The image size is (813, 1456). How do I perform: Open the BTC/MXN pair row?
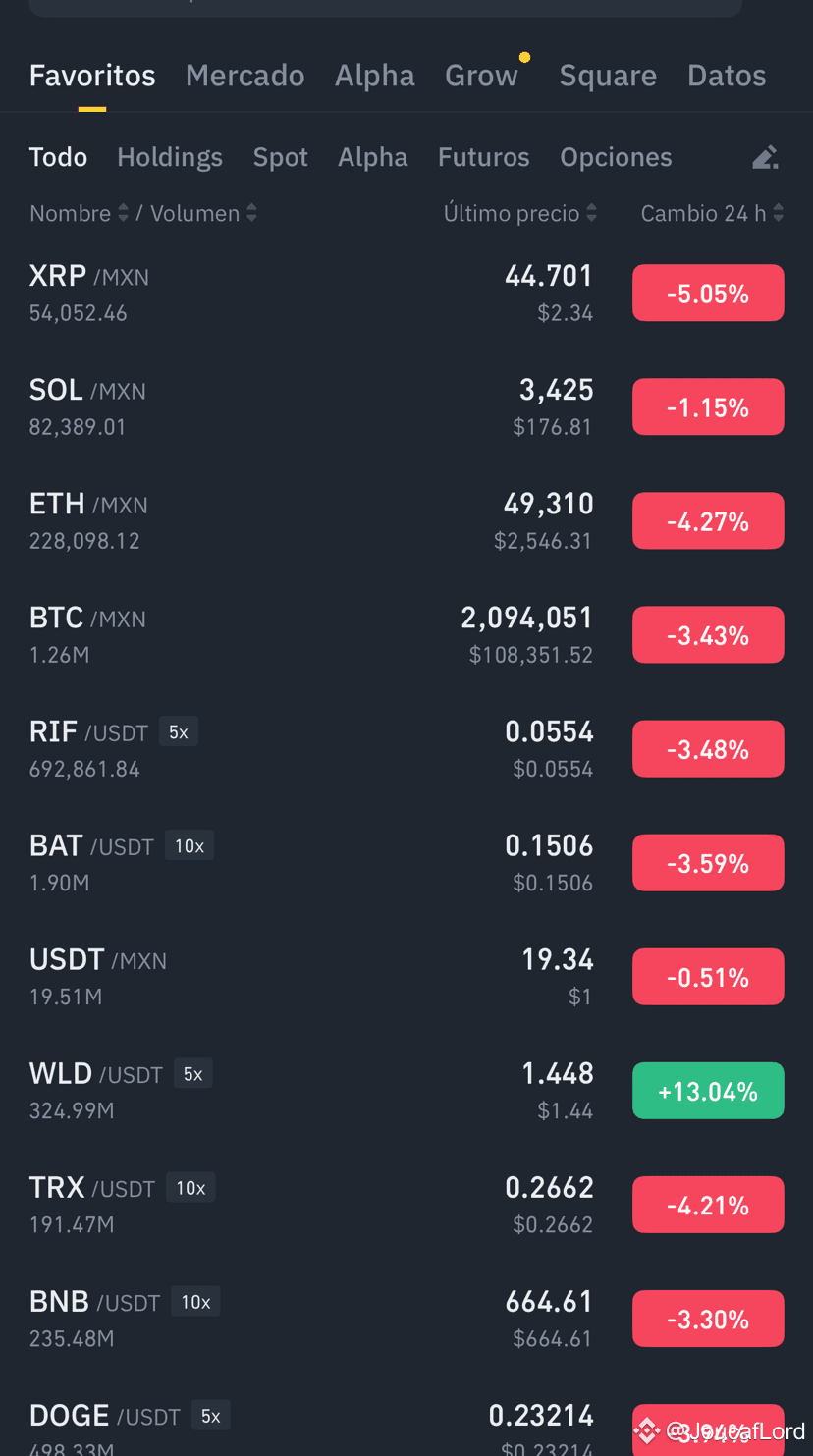(x=406, y=635)
